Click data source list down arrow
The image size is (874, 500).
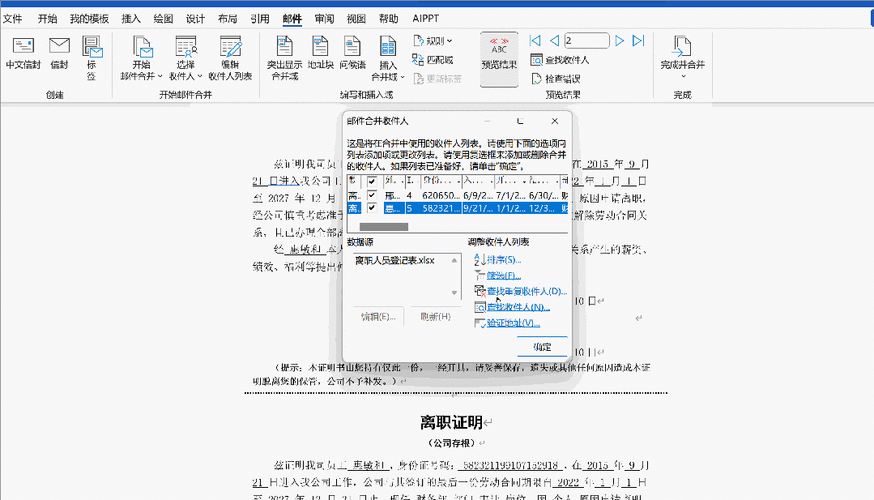click(x=454, y=293)
